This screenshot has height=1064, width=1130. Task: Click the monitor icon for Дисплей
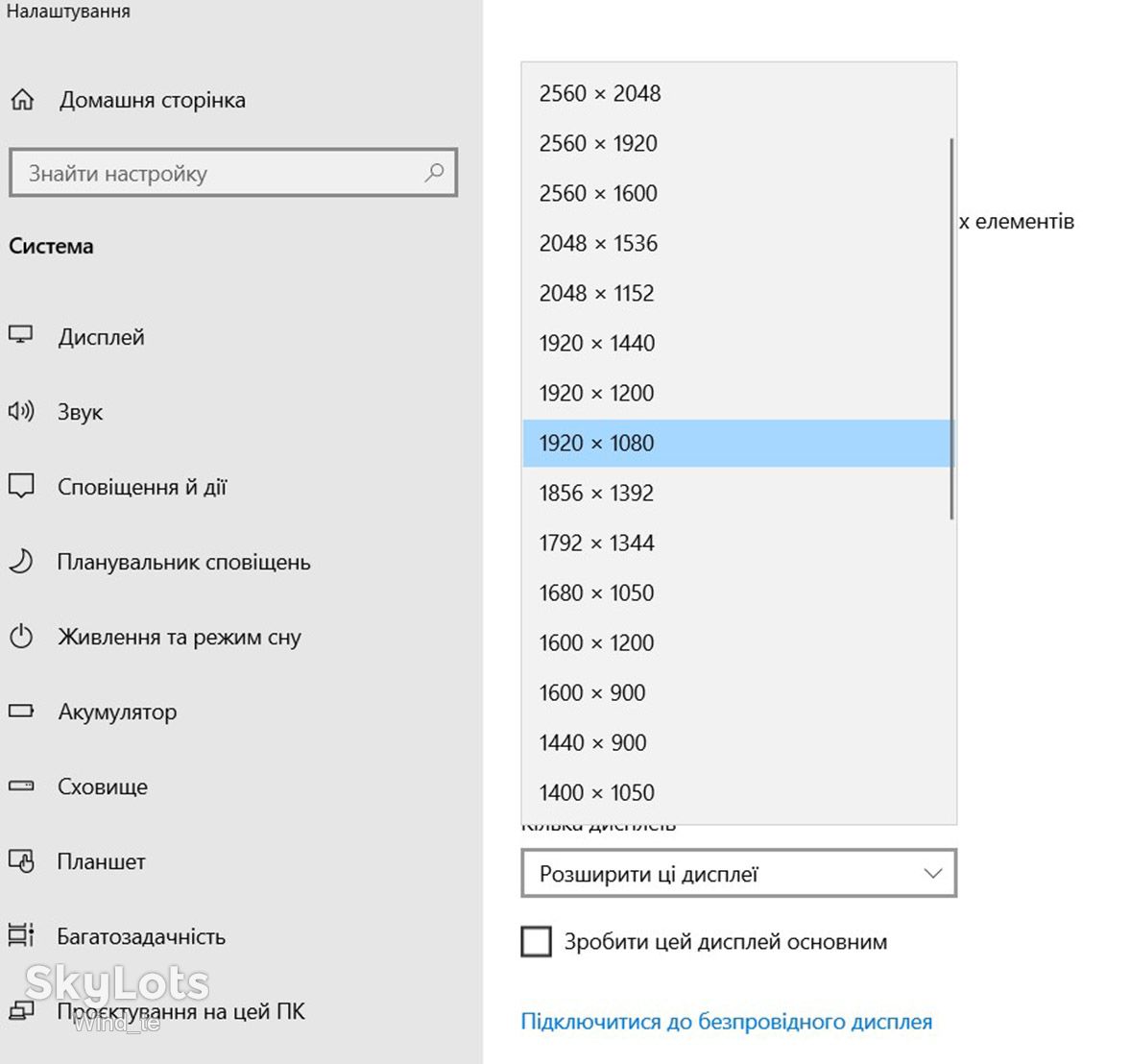pyautogui.click(x=21, y=335)
